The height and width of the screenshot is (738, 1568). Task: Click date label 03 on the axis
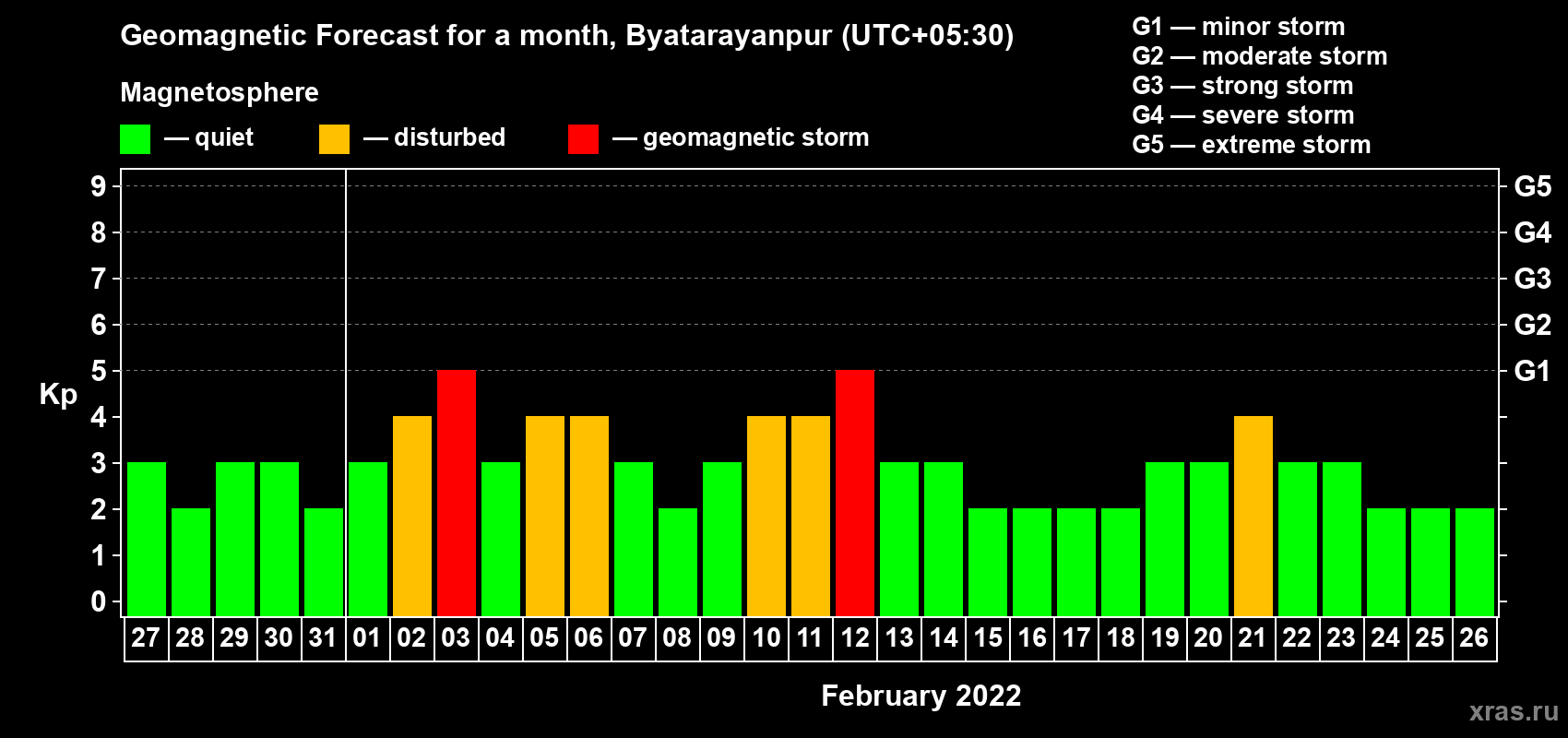(x=456, y=637)
